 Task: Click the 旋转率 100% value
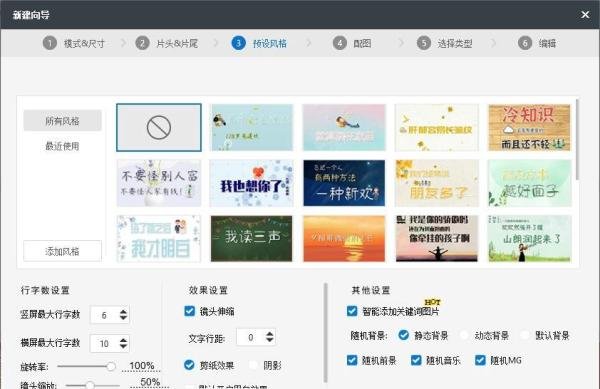[142, 366]
